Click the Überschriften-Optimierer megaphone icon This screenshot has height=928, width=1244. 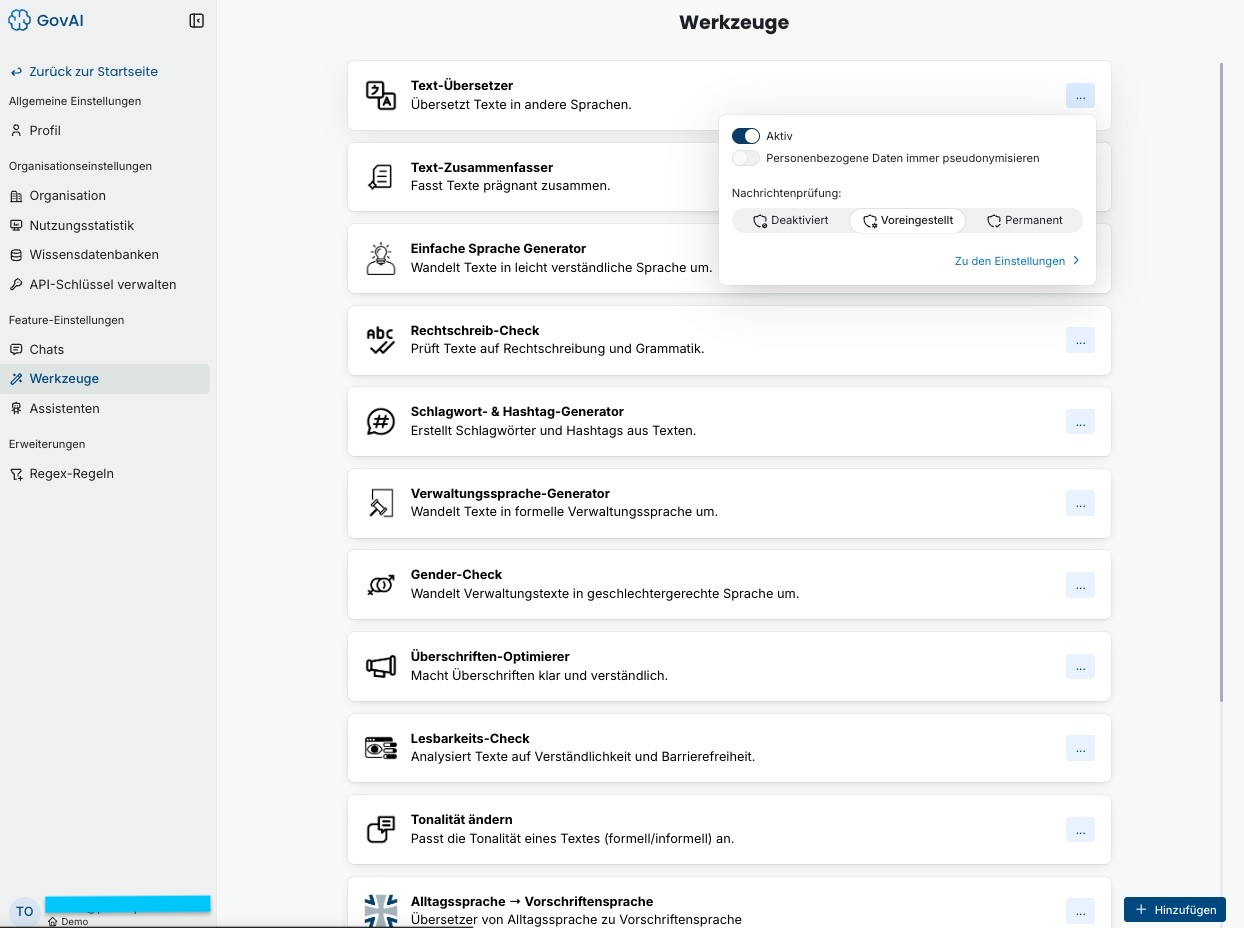pyautogui.click(x=381, y=666)
